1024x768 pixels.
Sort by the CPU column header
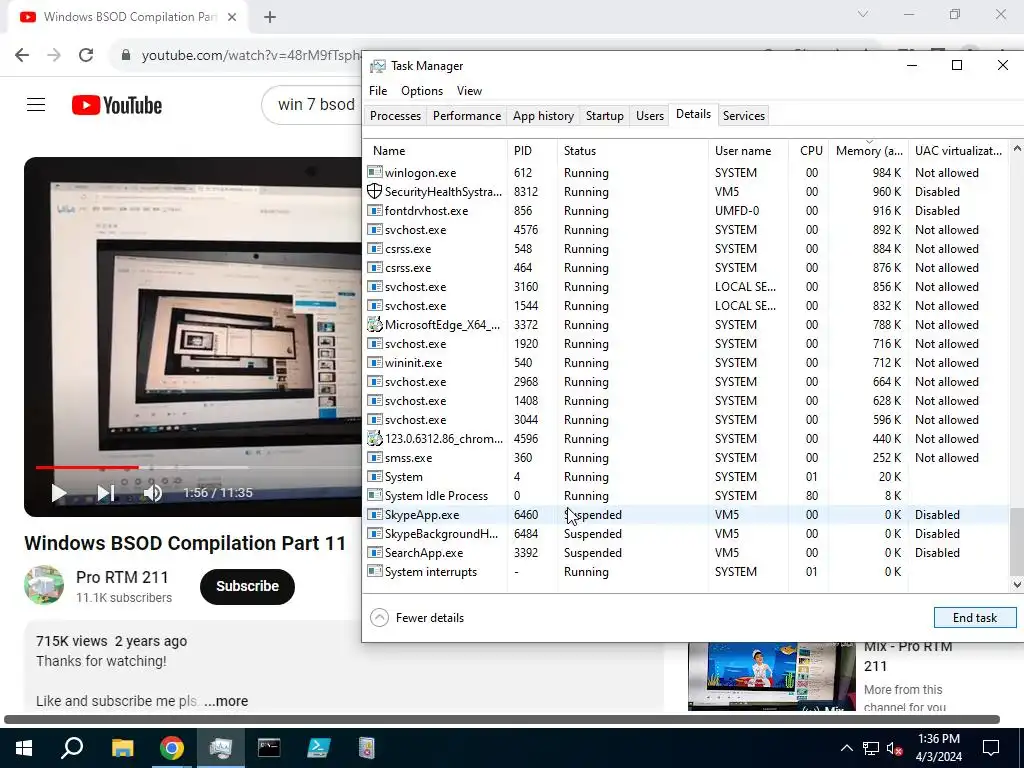tap(809, 151)
